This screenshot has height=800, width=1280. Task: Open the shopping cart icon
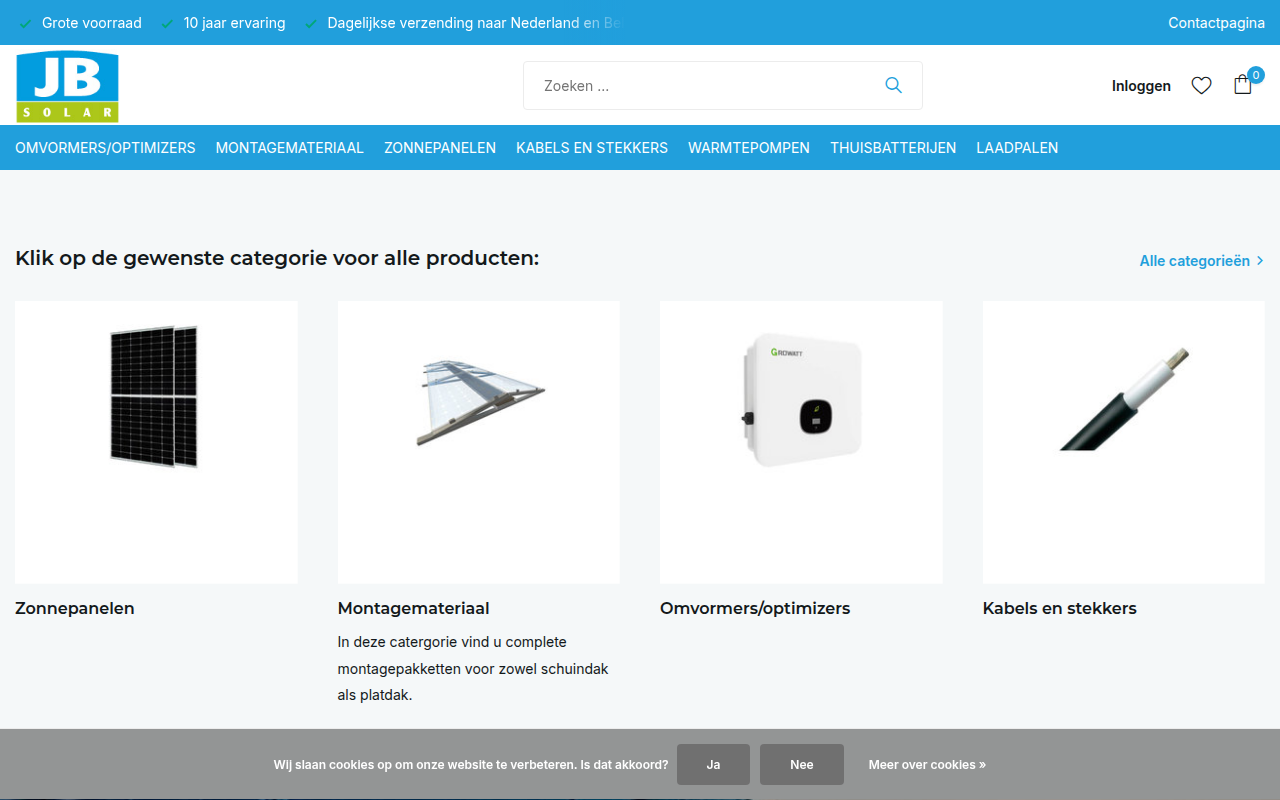point(1242,85)
